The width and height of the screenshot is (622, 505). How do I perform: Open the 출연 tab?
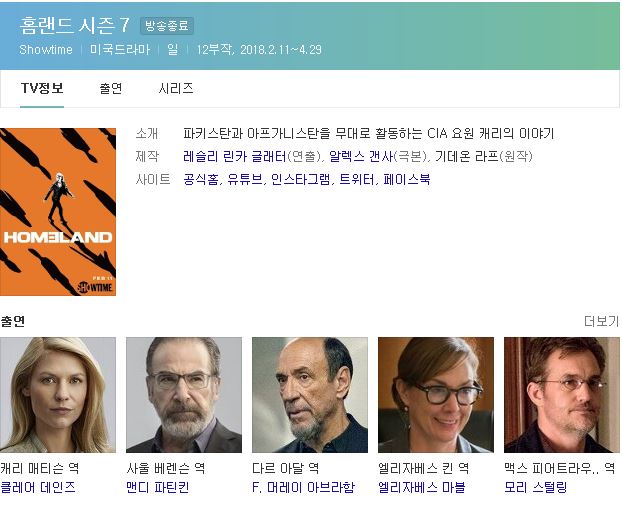tap(111, 88)
